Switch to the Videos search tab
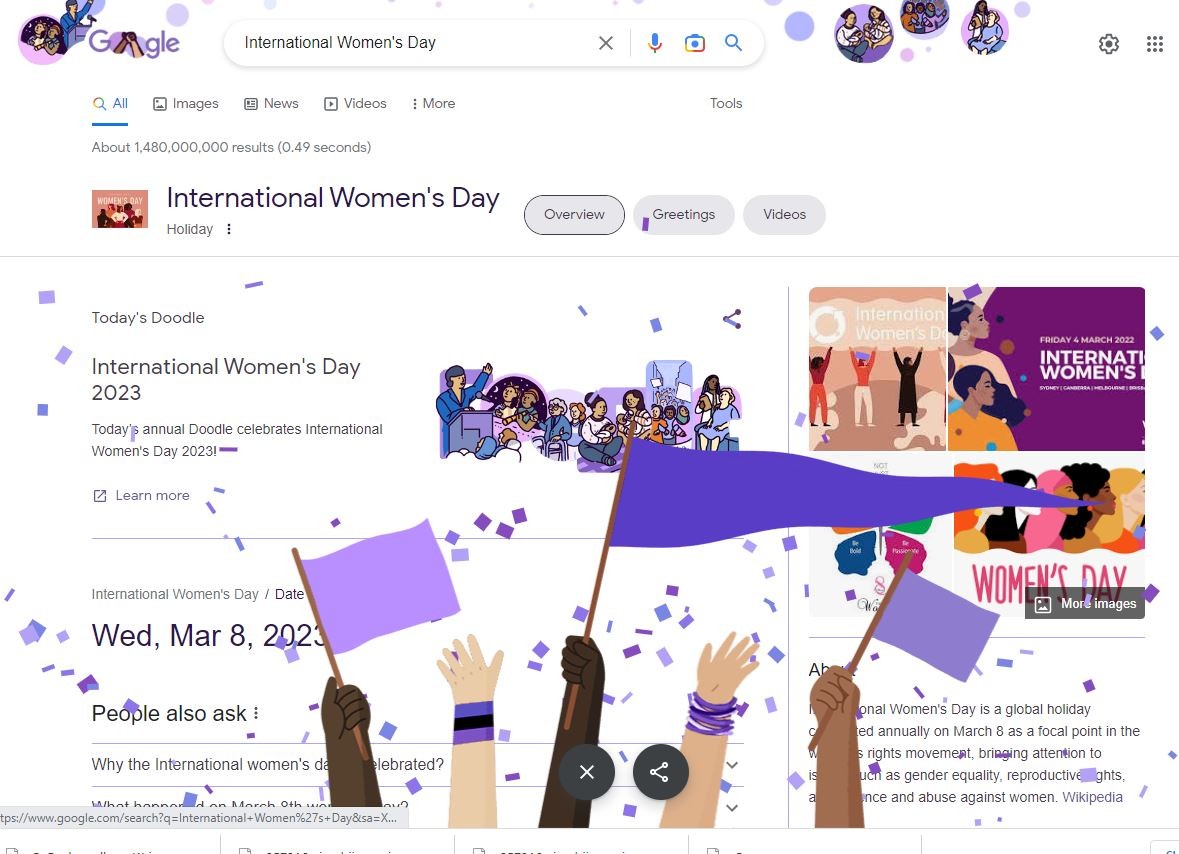This screenshot has width=1179, height=854. click(355, 104)
